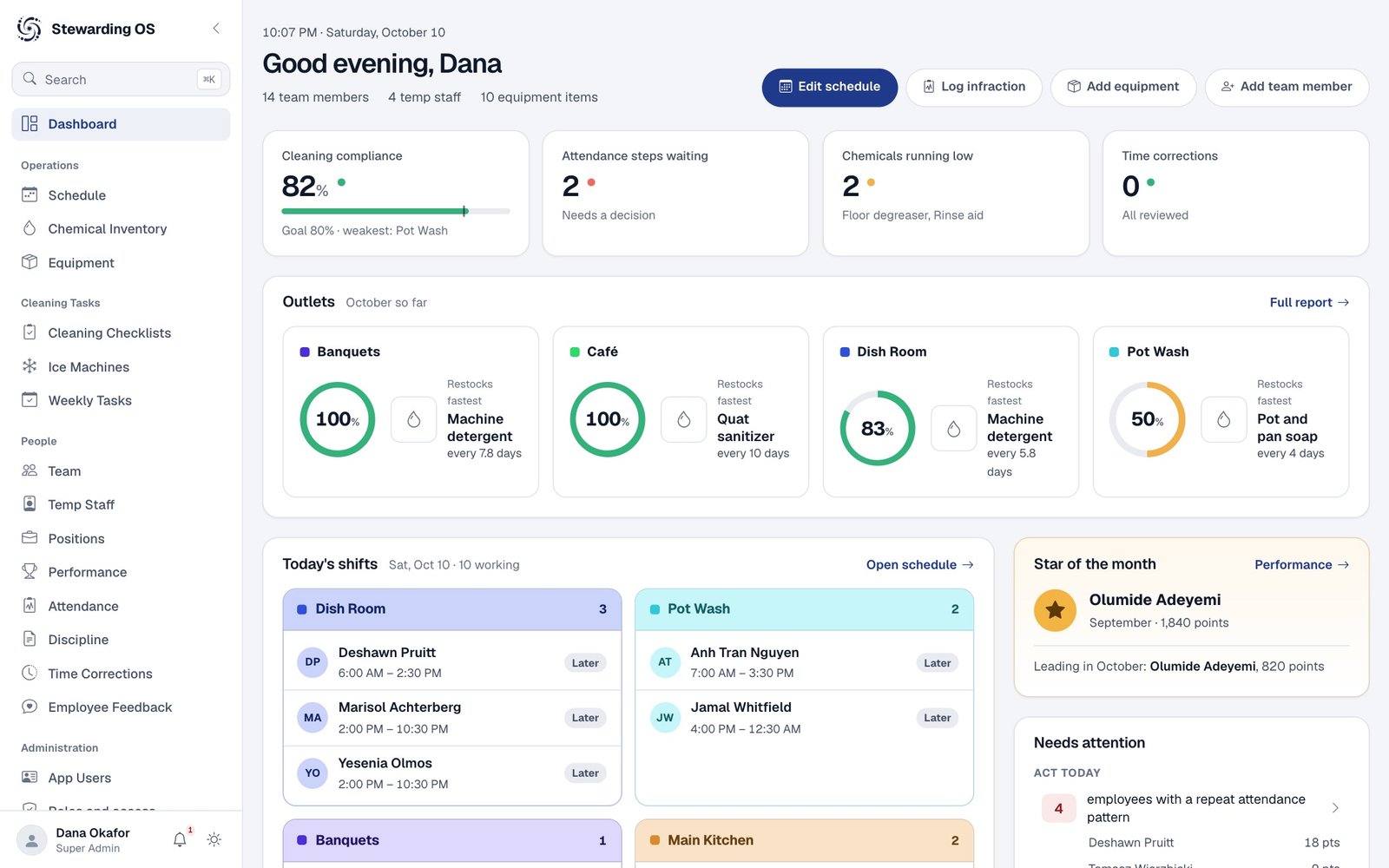Click the Stewarding OS logo
The image size is (1389, 868).
(29, 29)
